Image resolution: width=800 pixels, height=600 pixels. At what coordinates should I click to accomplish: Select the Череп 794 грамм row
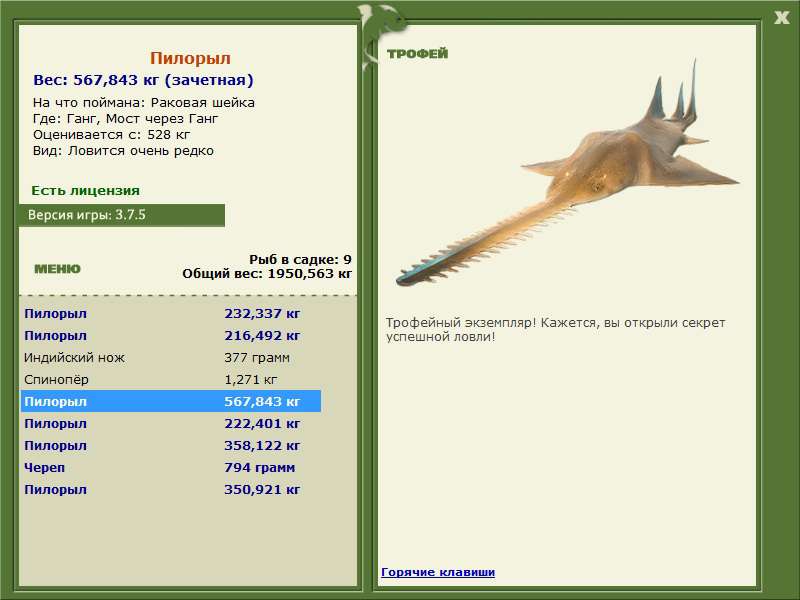coord(171,467)
